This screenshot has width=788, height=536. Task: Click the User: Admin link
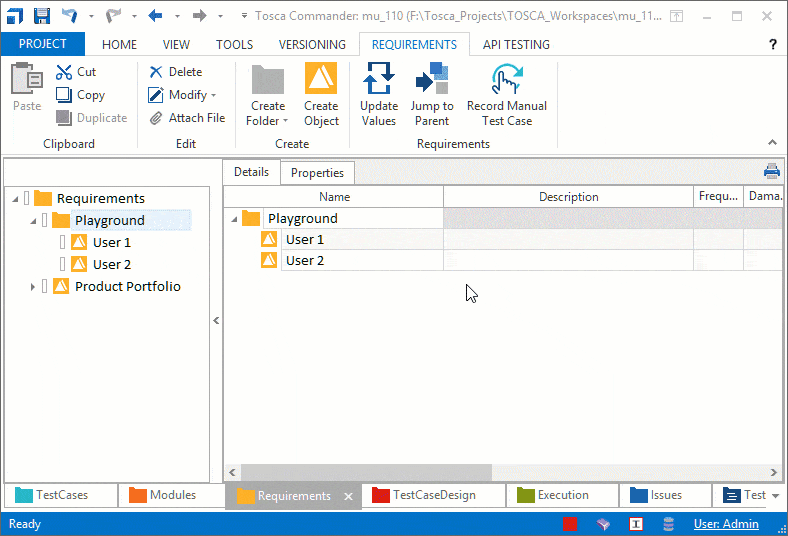(x=726, y=524)
